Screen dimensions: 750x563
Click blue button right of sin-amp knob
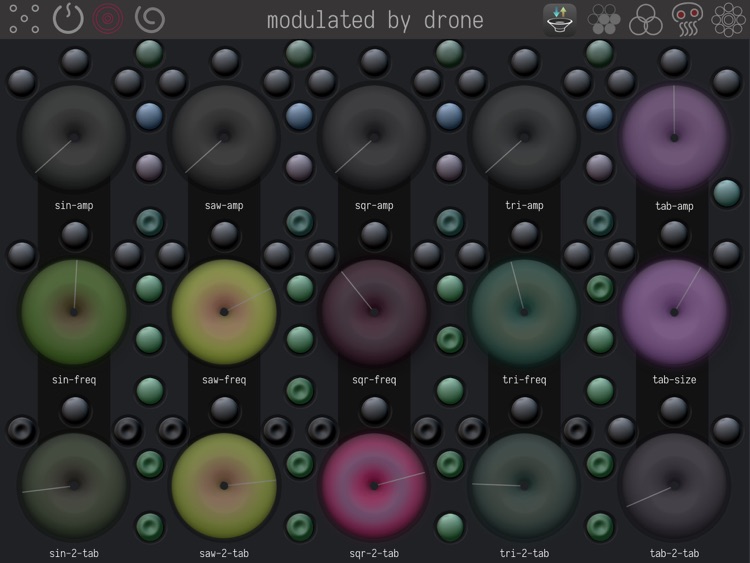click(x=149, y=116)
